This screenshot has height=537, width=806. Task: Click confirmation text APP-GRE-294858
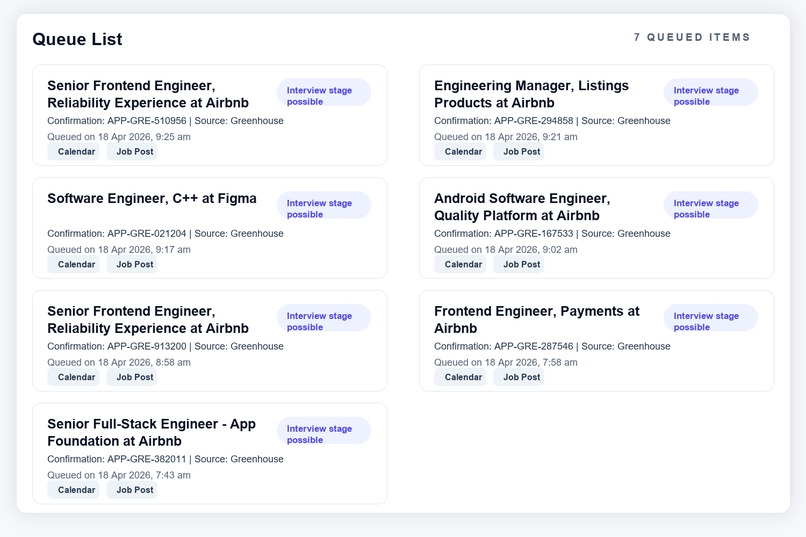click(x=534, y=121)
